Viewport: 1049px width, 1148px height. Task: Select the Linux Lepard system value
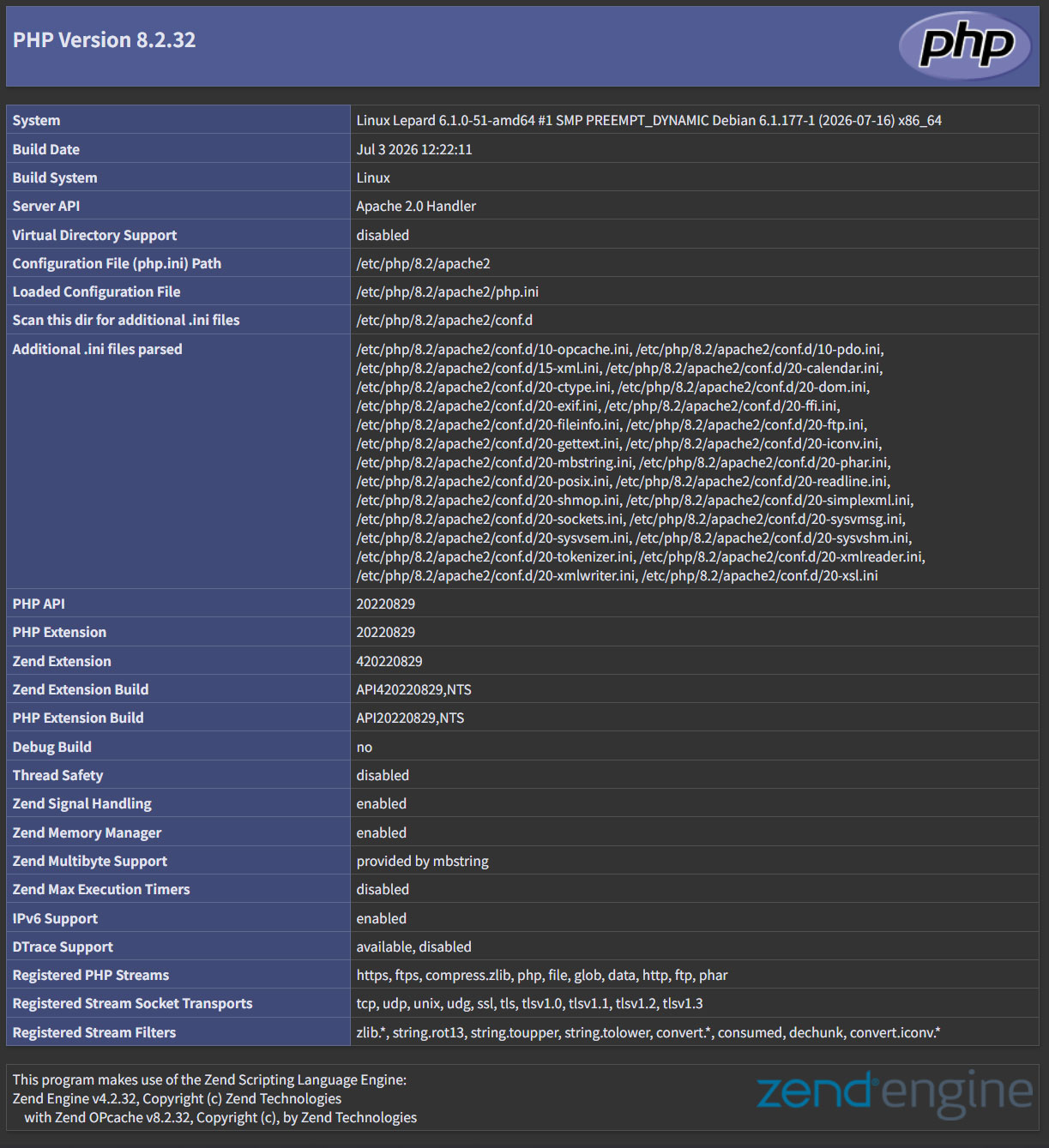click(648, 121)
